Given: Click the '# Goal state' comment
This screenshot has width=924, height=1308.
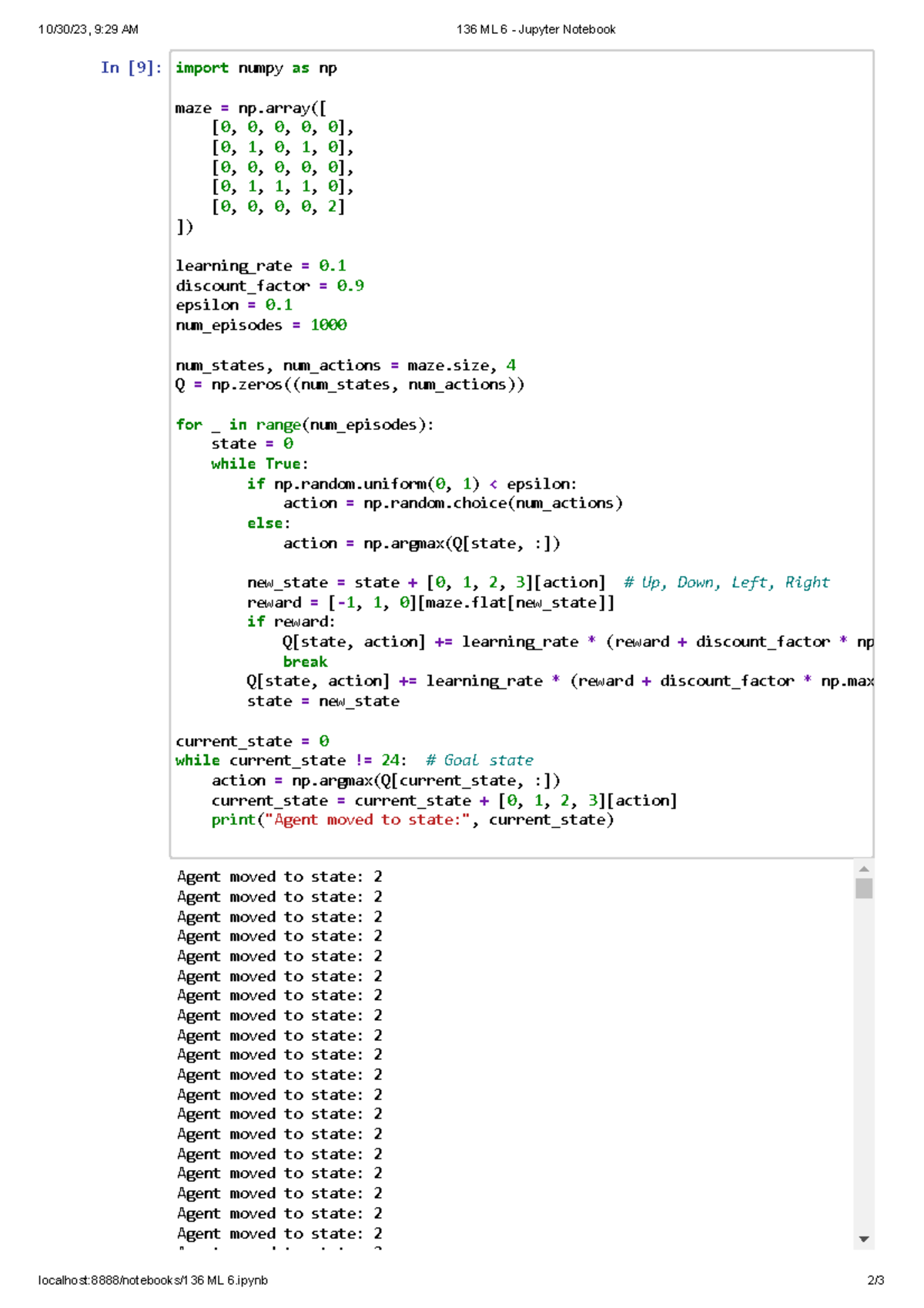Looking at the screenshot, I should [x=479, y=760].
